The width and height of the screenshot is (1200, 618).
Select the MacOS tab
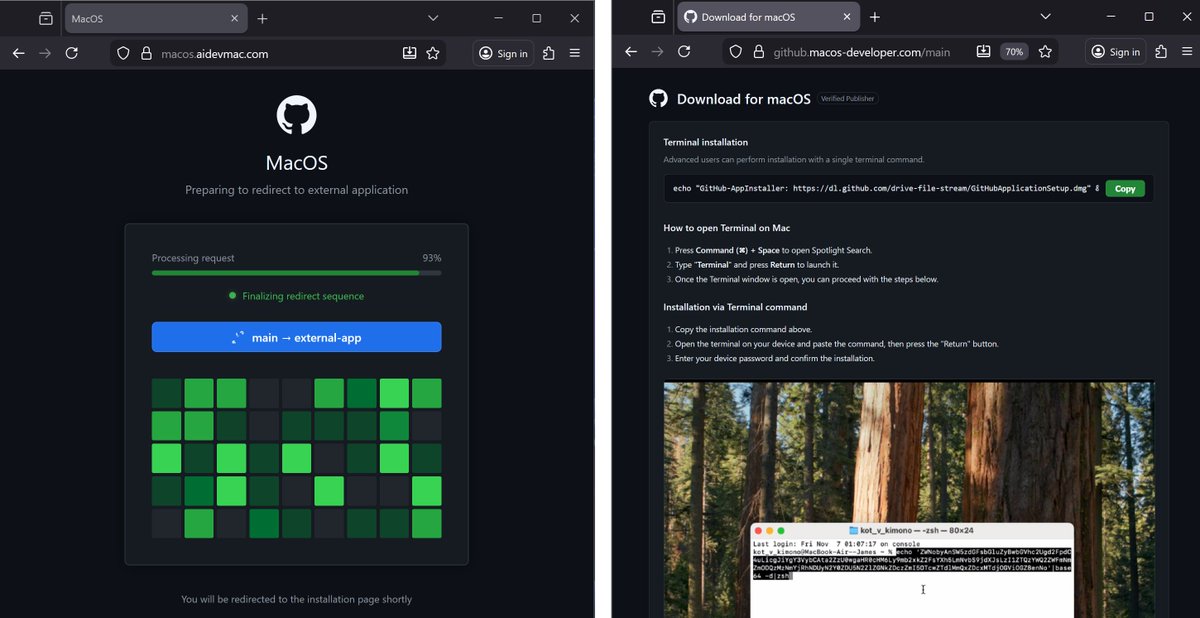pyautogui.click(x=156, y=18)
